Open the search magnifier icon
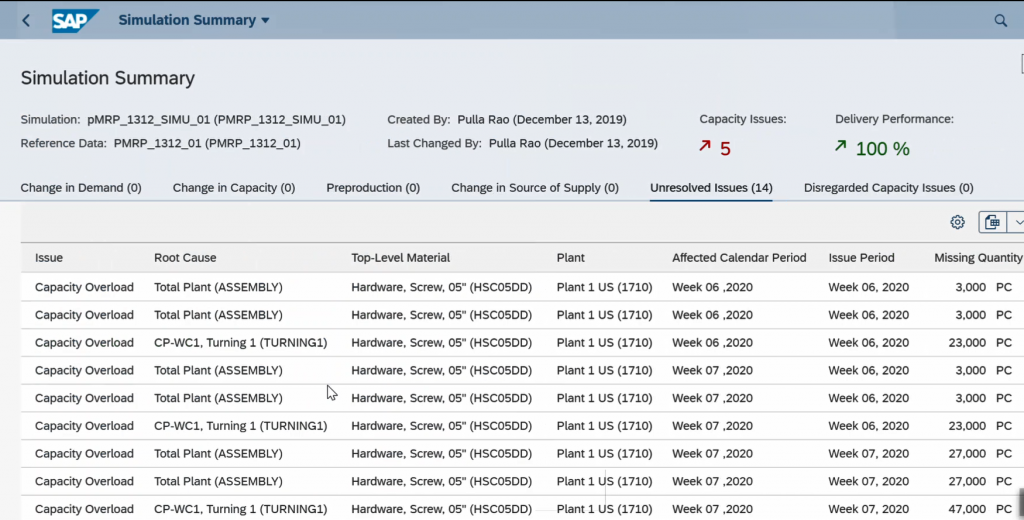The image size is (1024, 520). tap(1000, 20)
